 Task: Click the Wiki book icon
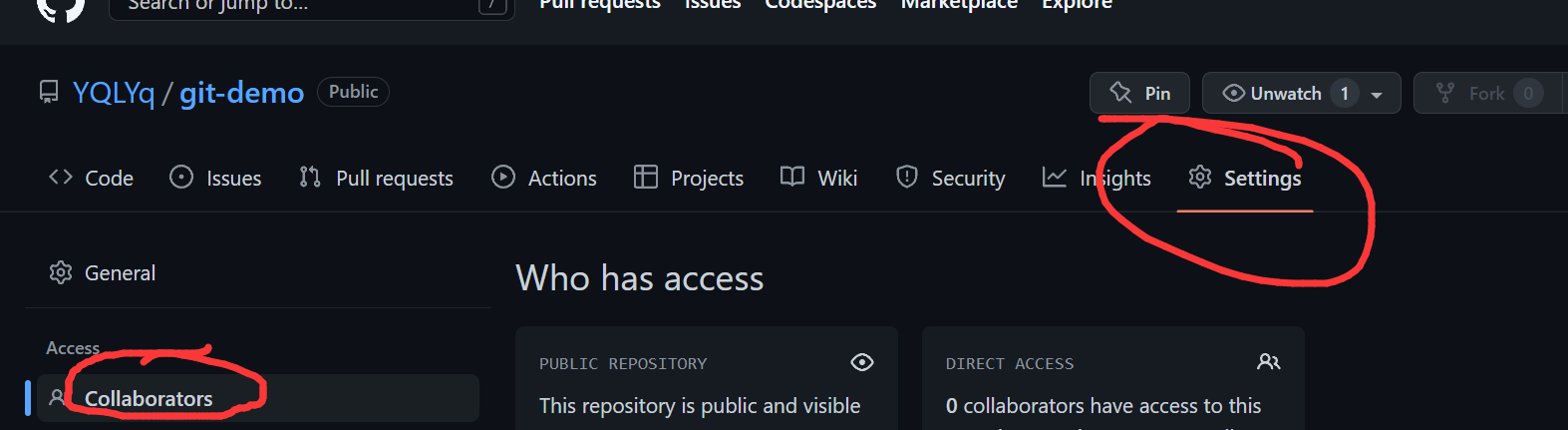tap(792, 178)
